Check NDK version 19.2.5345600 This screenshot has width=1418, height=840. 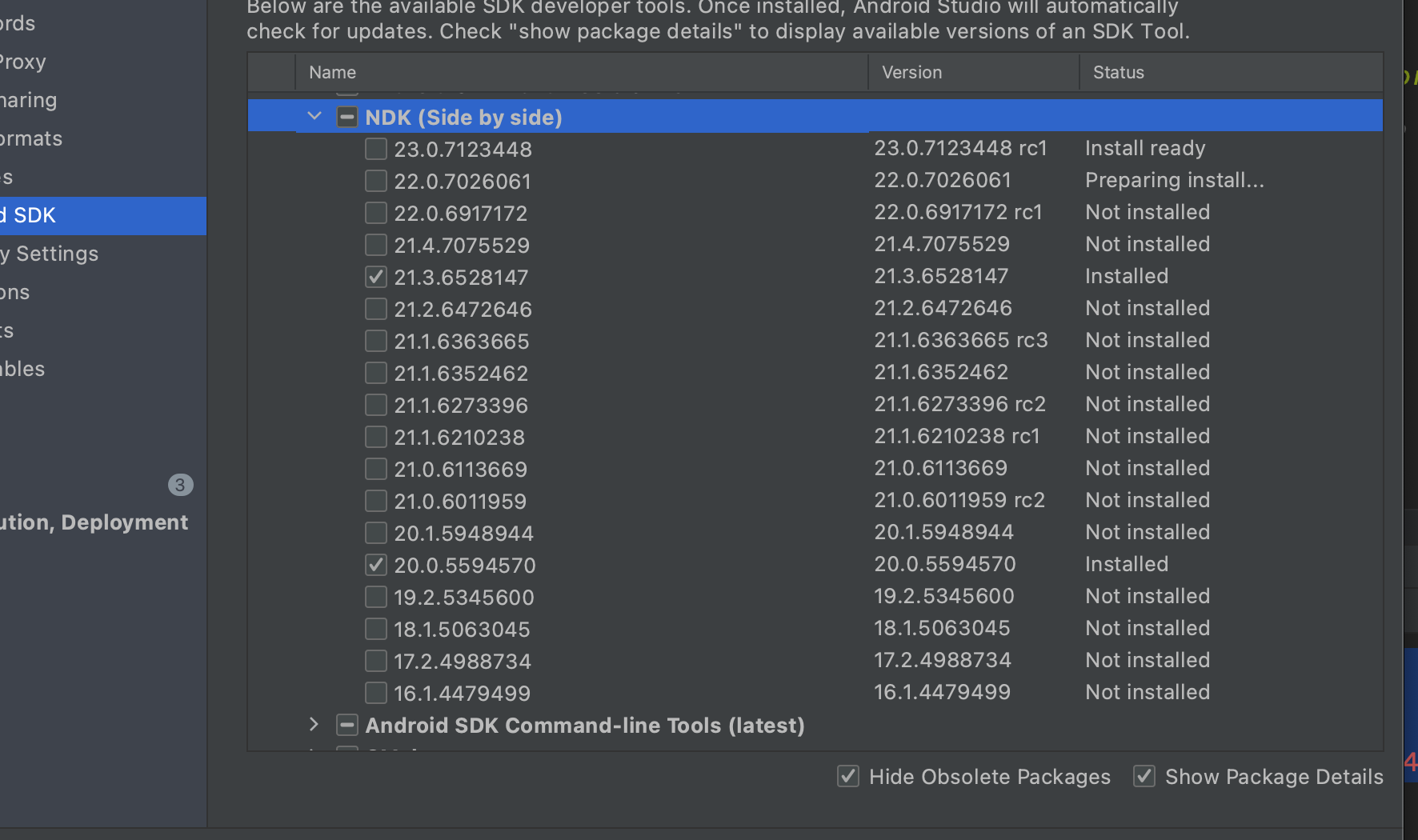375,596
